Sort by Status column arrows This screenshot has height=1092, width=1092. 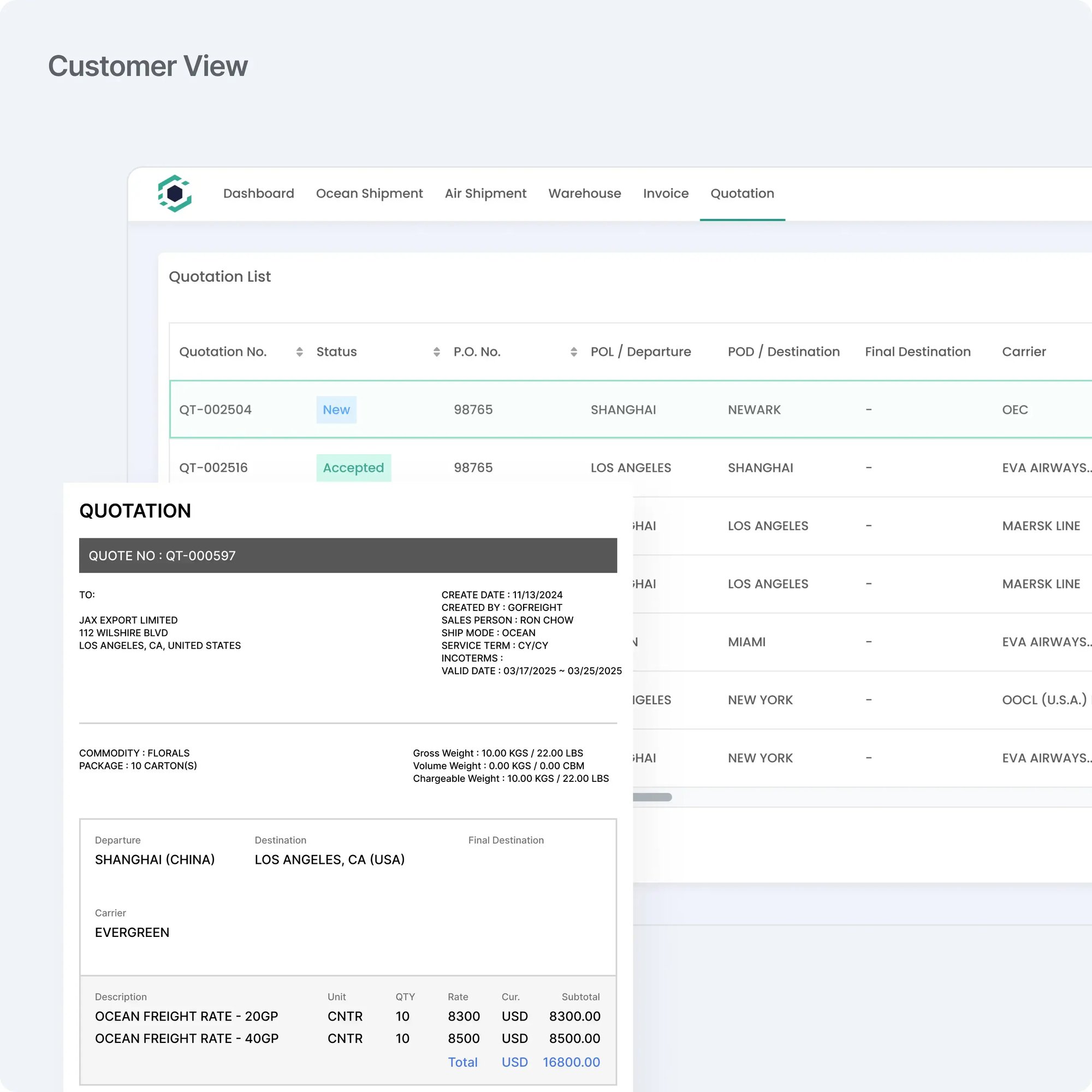tap(436, 352)
